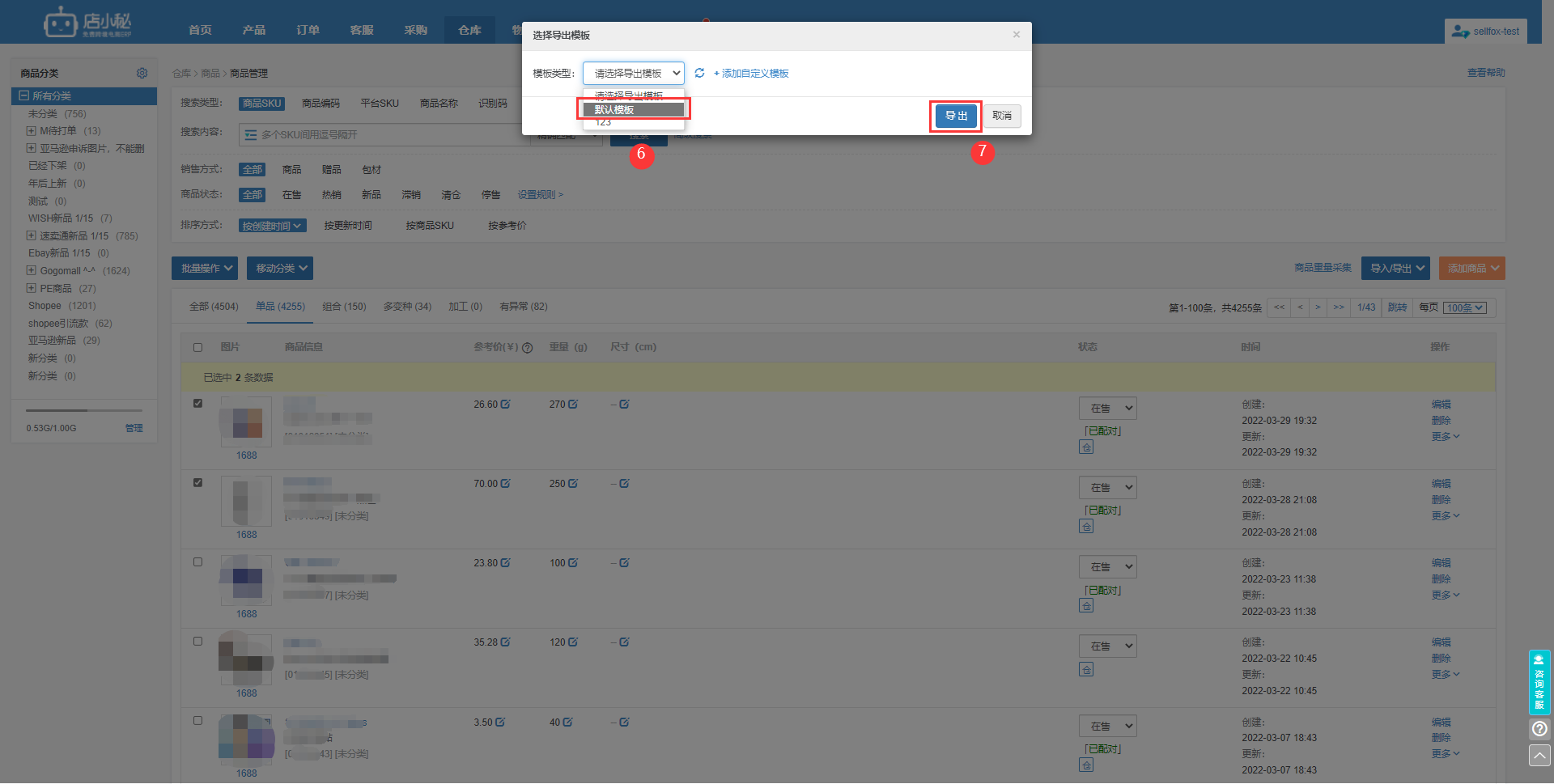
Task: Click the 店小秘 logo
Action: point(87,23)
